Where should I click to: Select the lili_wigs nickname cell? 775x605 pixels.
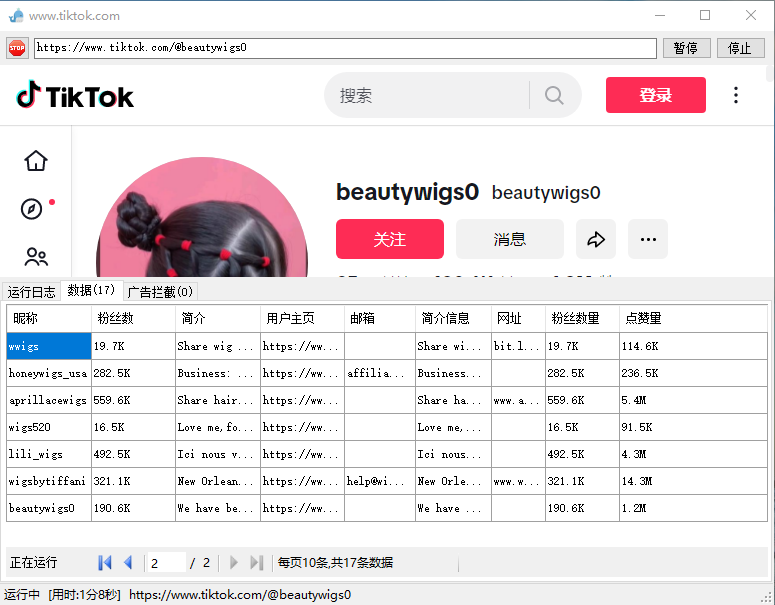pyautogui.click(x=49, y=454)
